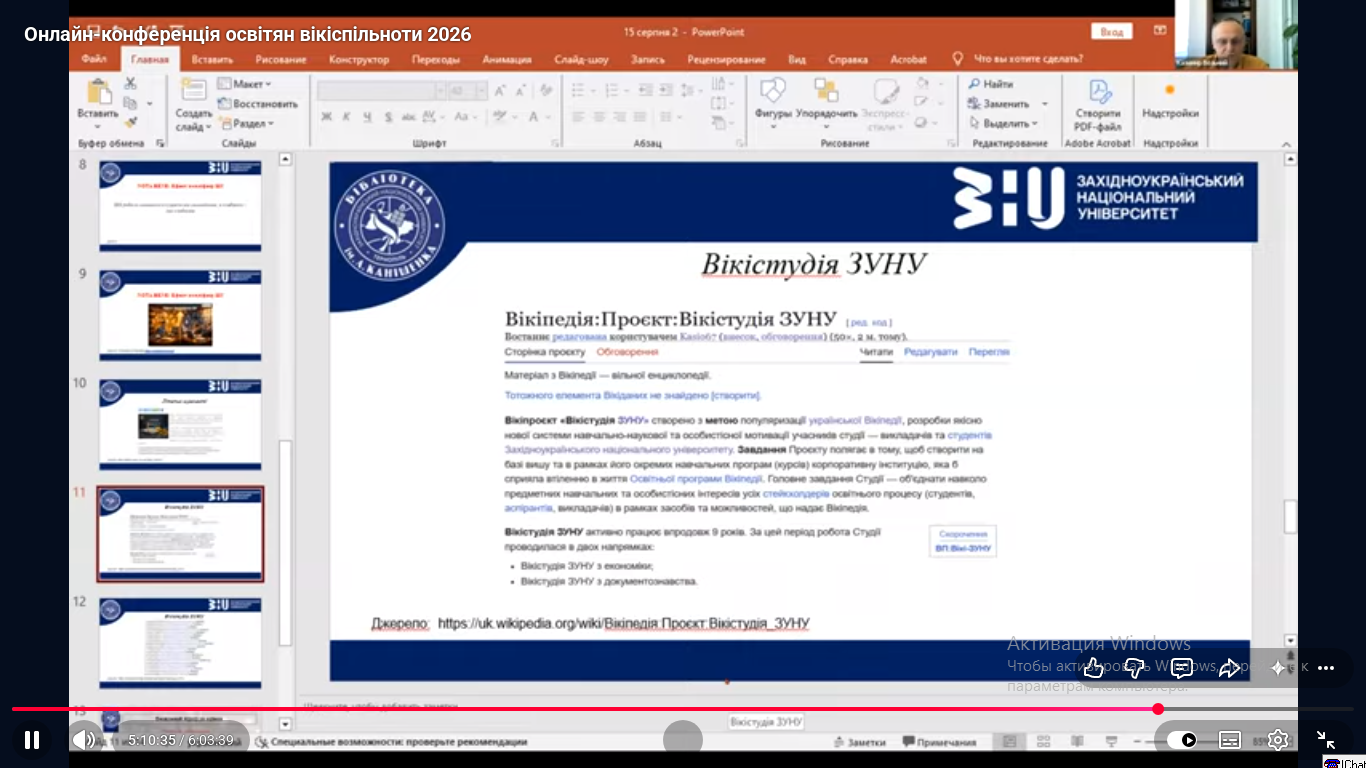Seek using the red progress bar handle
Image resolution: width=1366 pixels, height=768 pixels.
coord(1158,709)
